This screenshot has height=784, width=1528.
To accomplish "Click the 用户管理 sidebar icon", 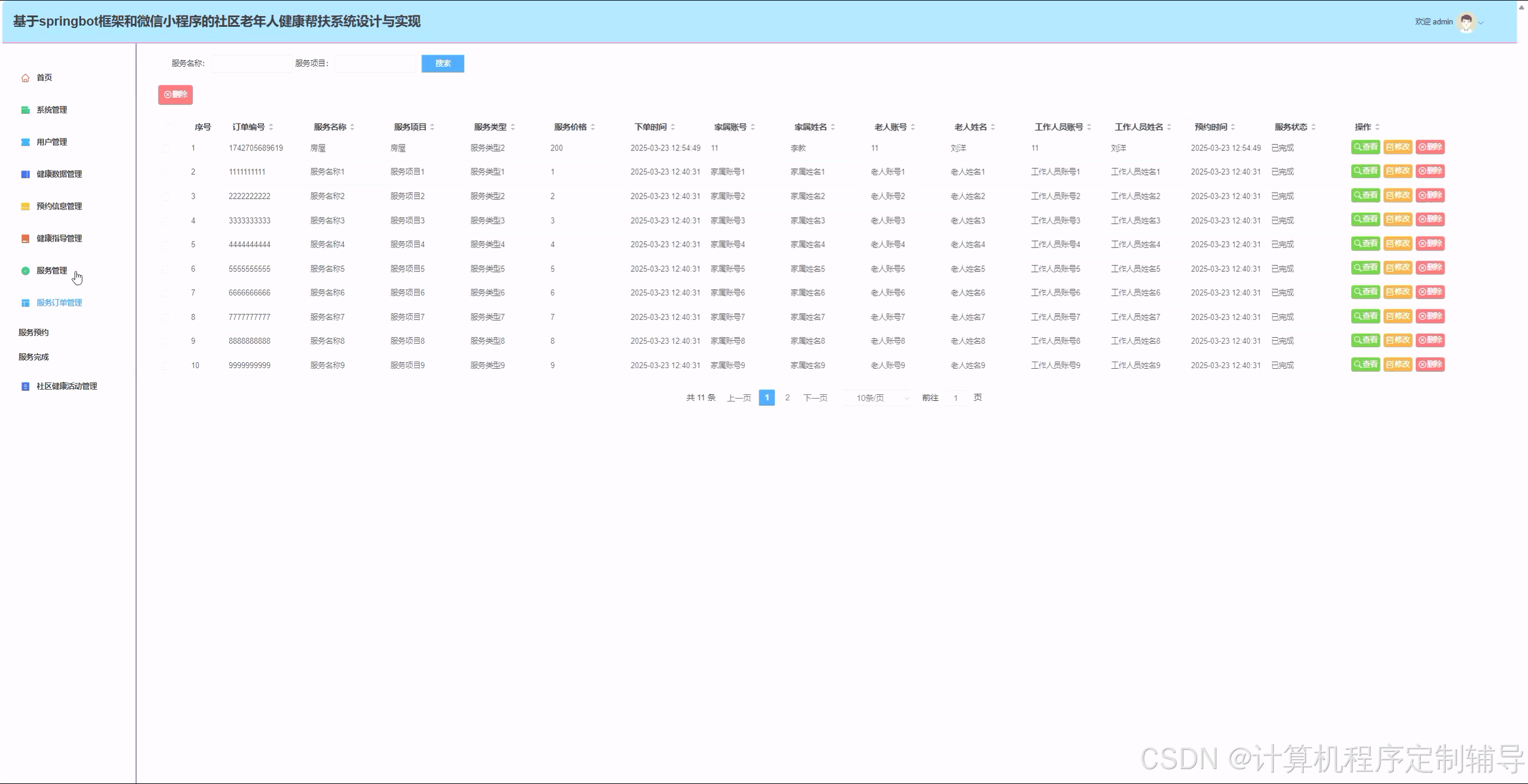I will tap(25, 142).
